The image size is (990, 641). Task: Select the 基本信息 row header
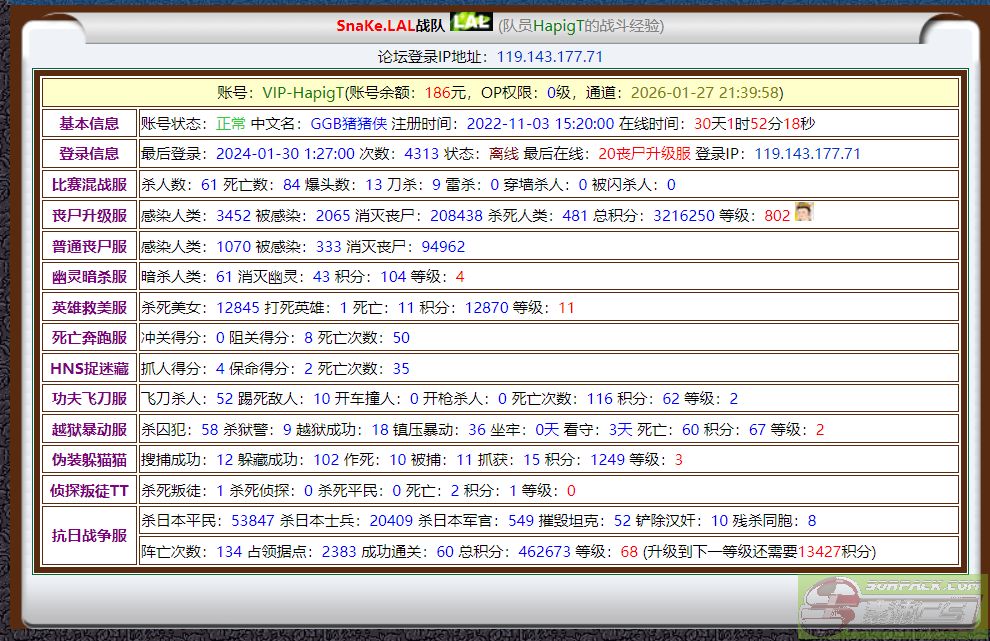tap(89, 124)
